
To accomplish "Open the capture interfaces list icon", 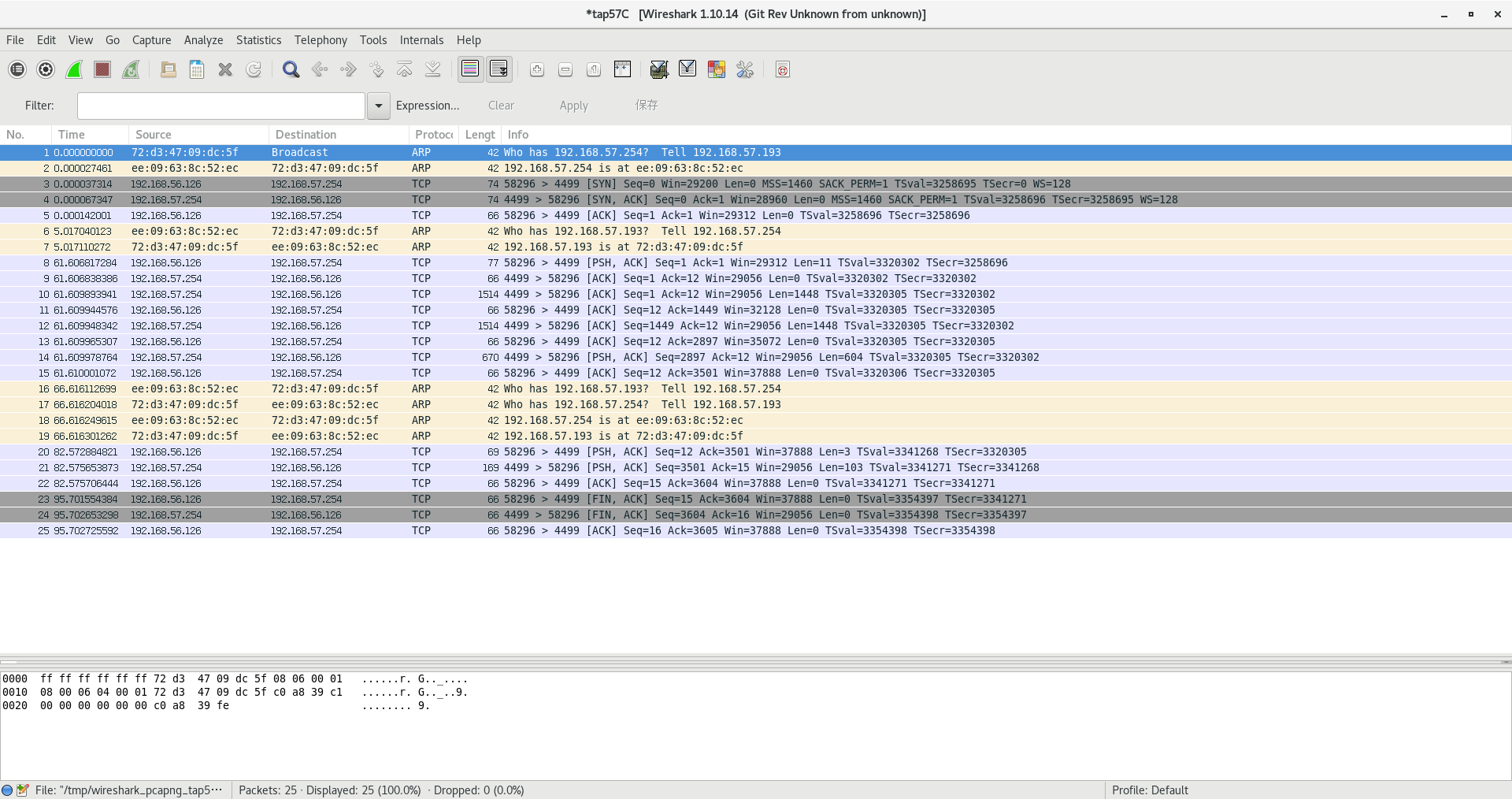I will (x=17, y=69).
